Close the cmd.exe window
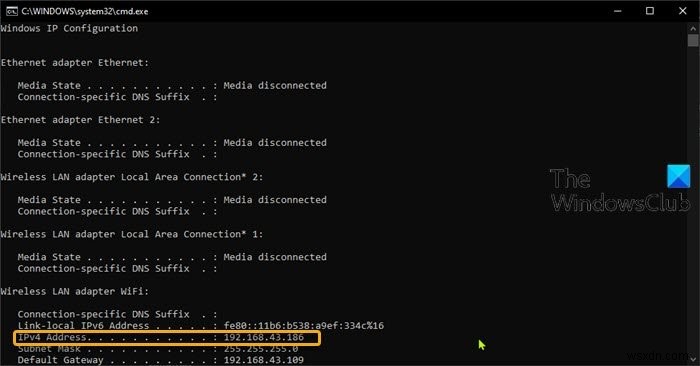Screen dimensions: 700x366 tap(683, 11)
